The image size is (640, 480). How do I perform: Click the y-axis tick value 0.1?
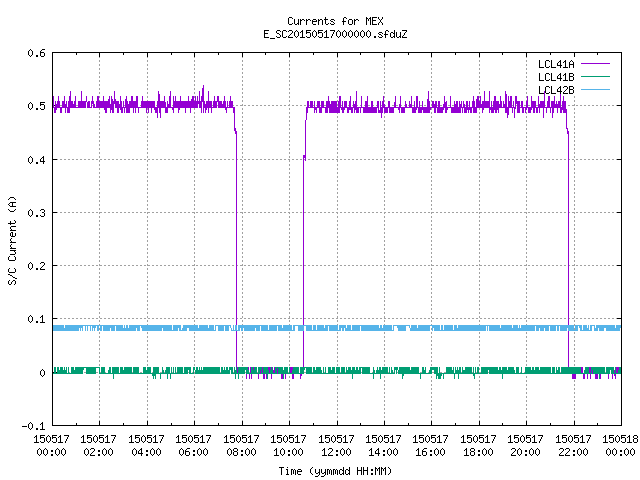[37, 319]
